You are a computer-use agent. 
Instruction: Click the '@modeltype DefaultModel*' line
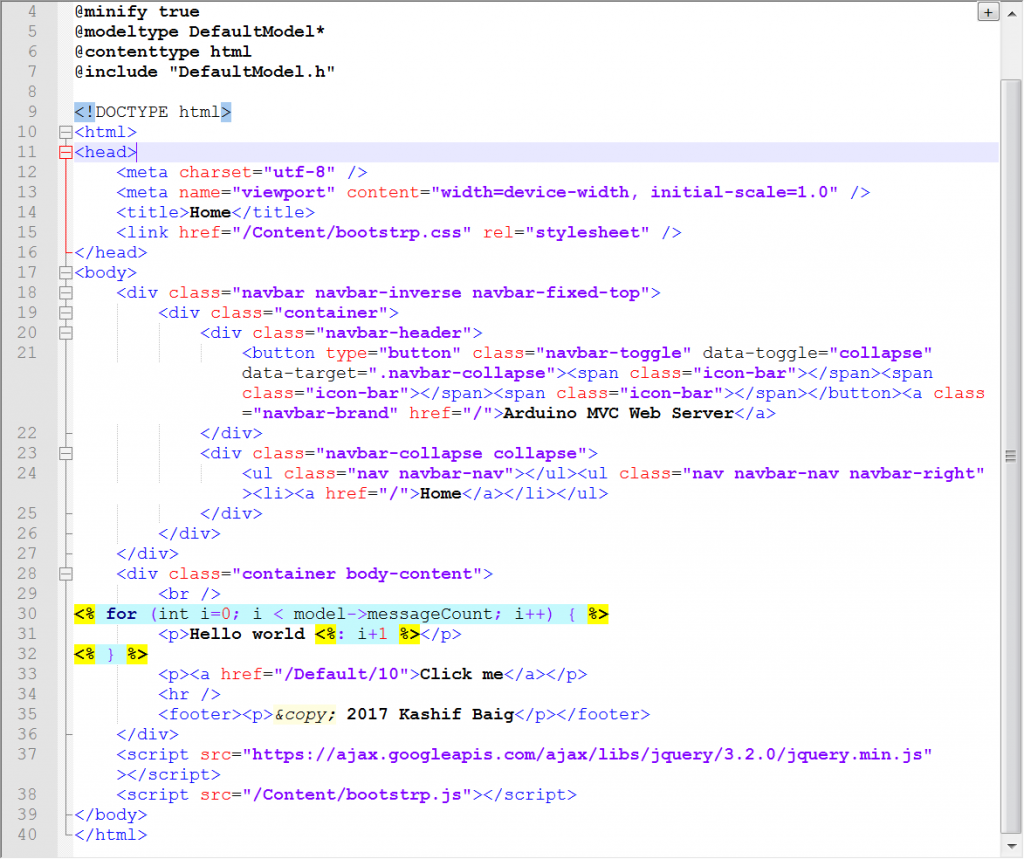coord(200,32)
